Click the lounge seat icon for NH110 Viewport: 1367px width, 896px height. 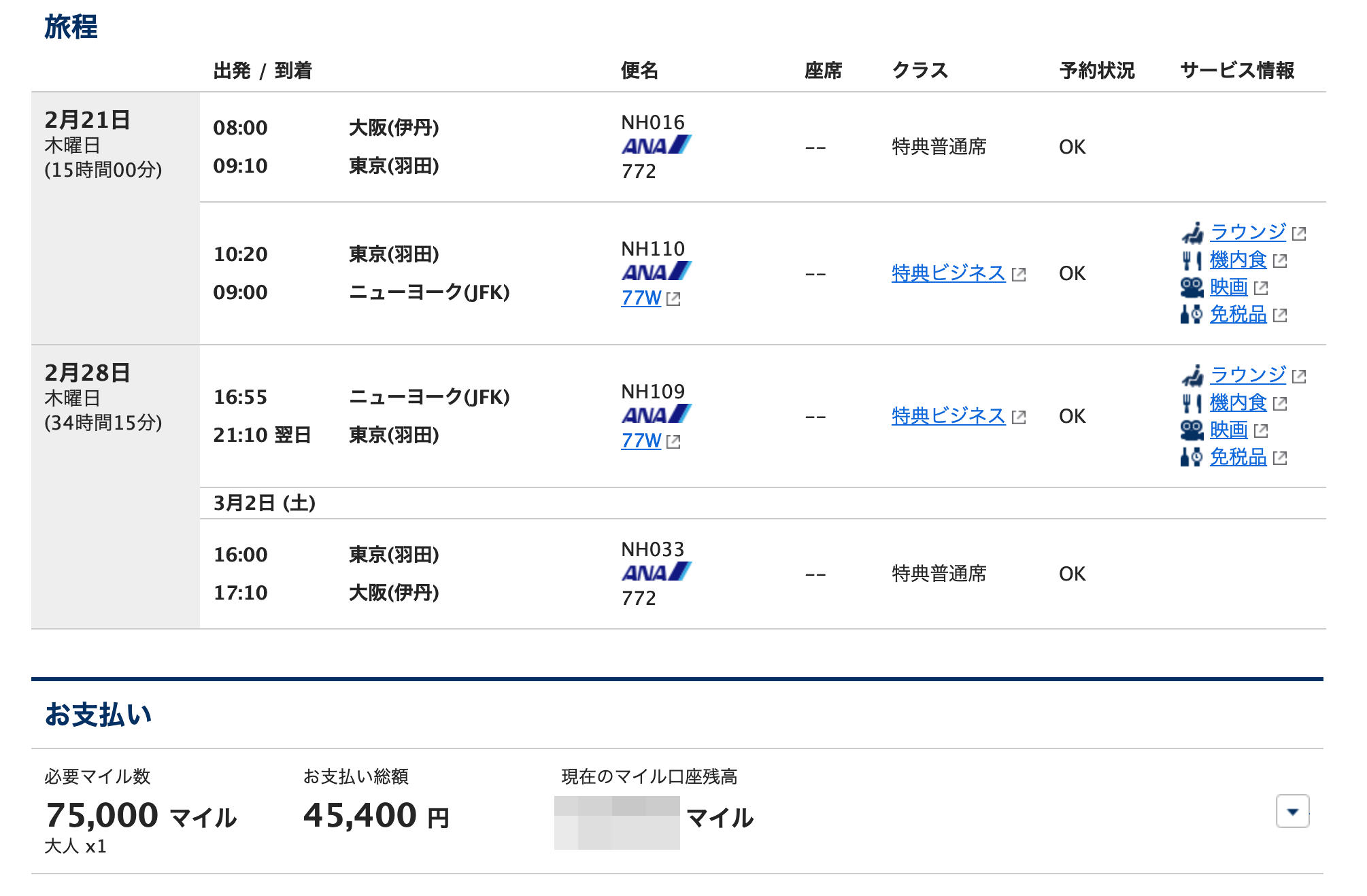pyautogui.click(x=1192, y=232)
